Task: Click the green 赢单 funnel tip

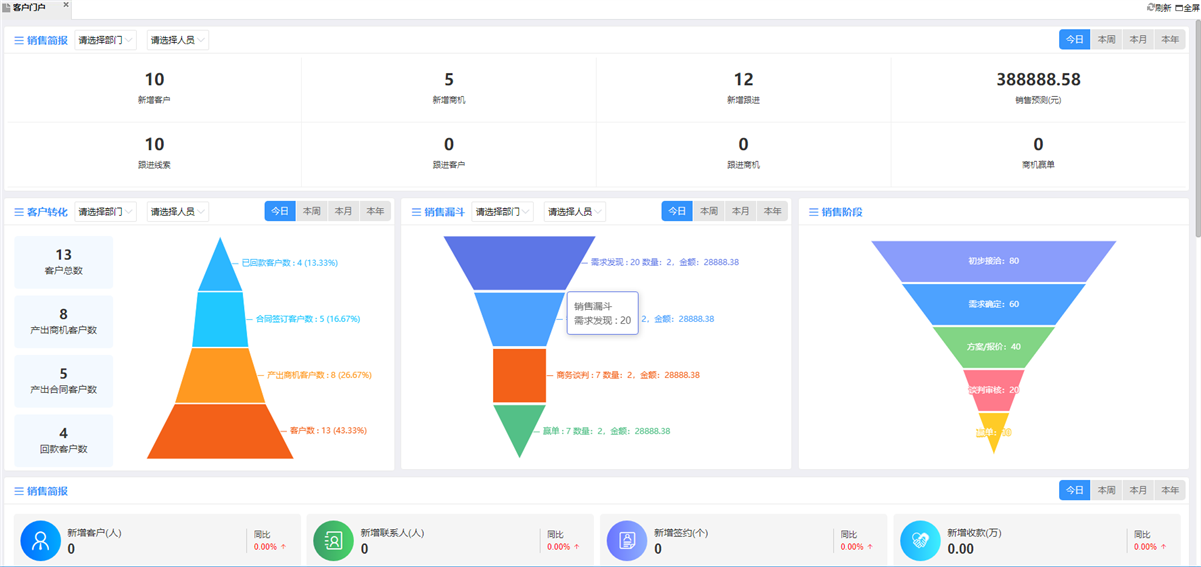Action: (x=520, y=428)
